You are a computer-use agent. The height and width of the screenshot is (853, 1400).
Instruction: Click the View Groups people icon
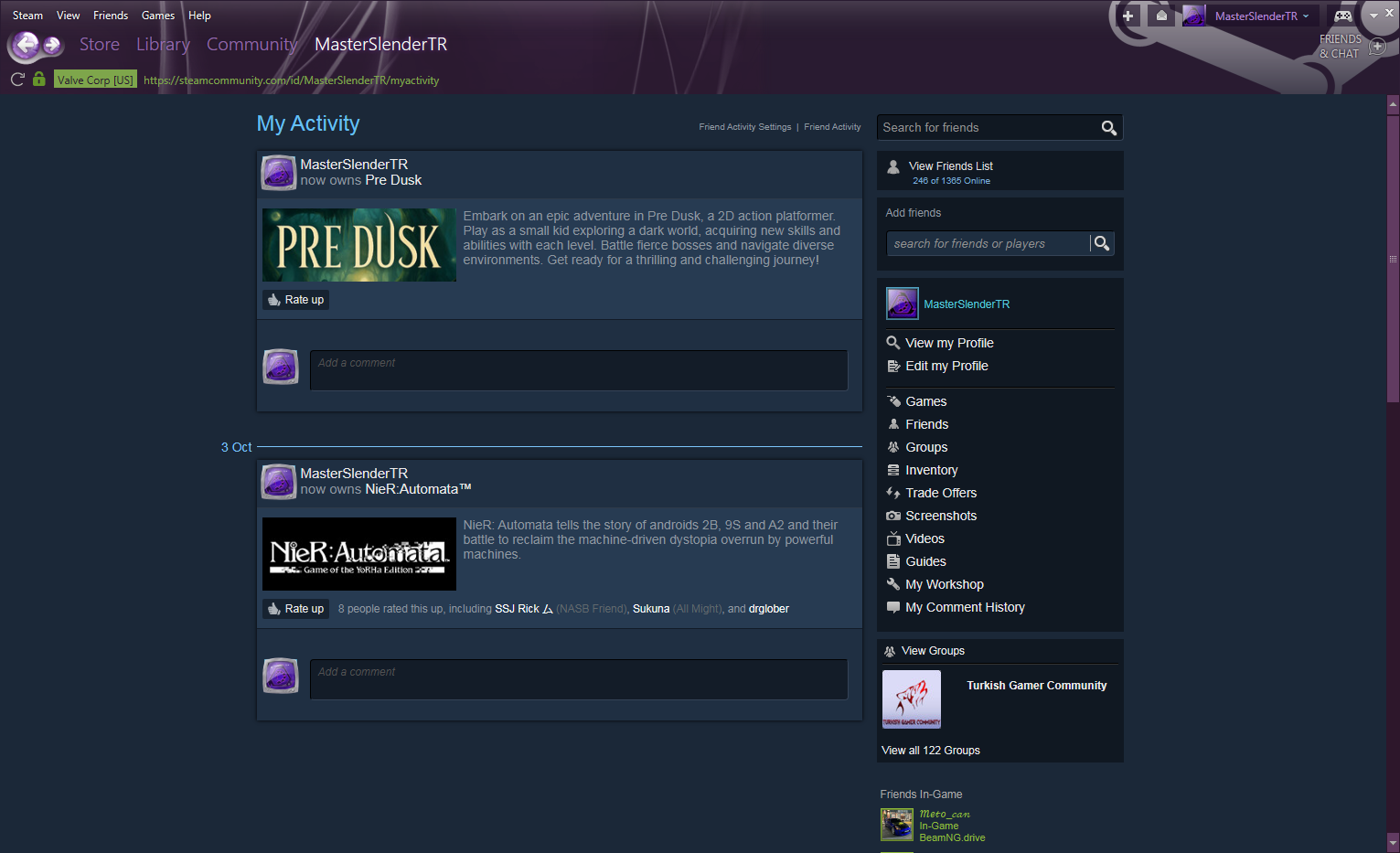(x=890, y=651)
